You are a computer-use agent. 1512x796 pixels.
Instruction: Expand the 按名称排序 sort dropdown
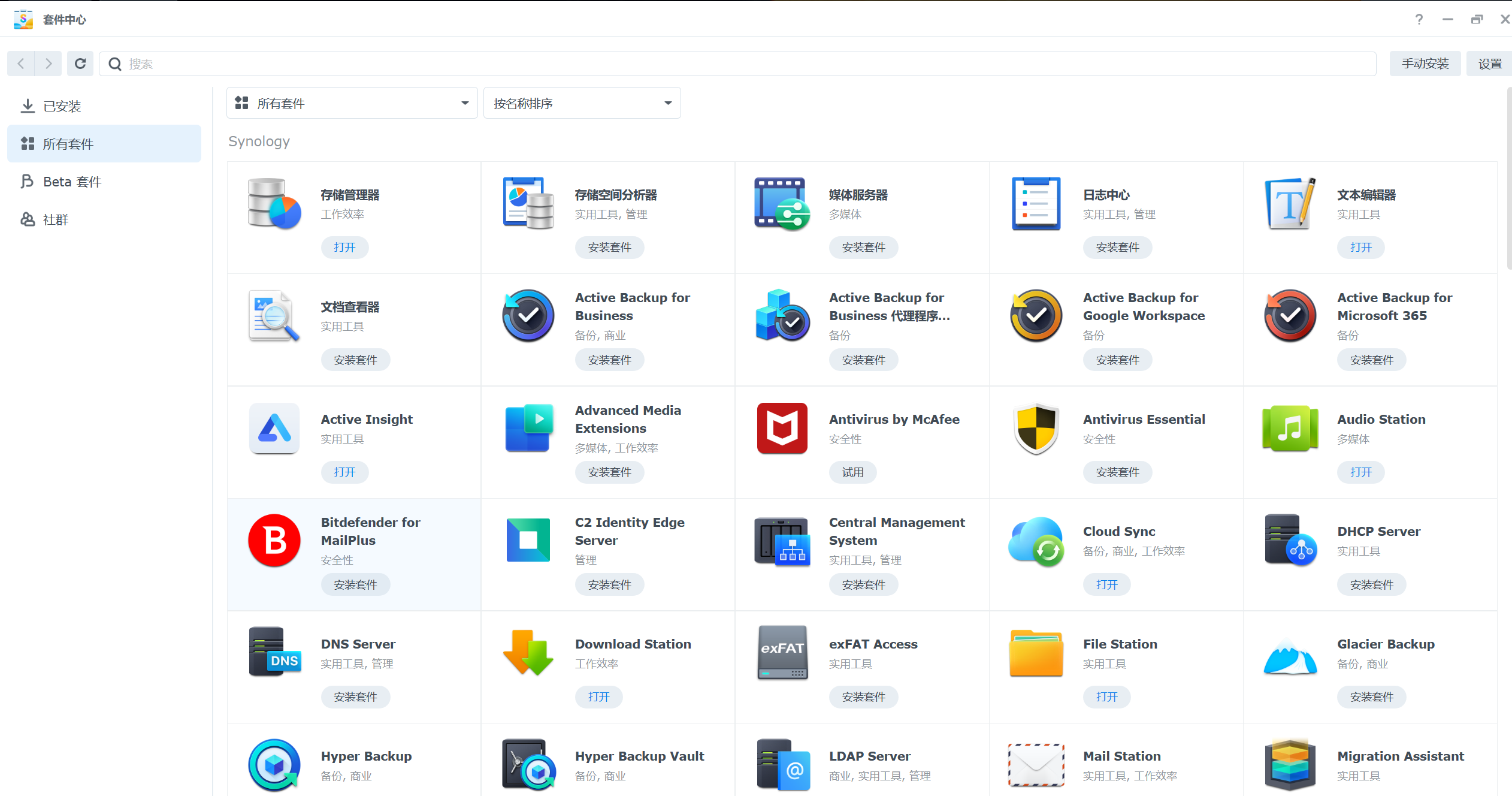pos(582,103)
